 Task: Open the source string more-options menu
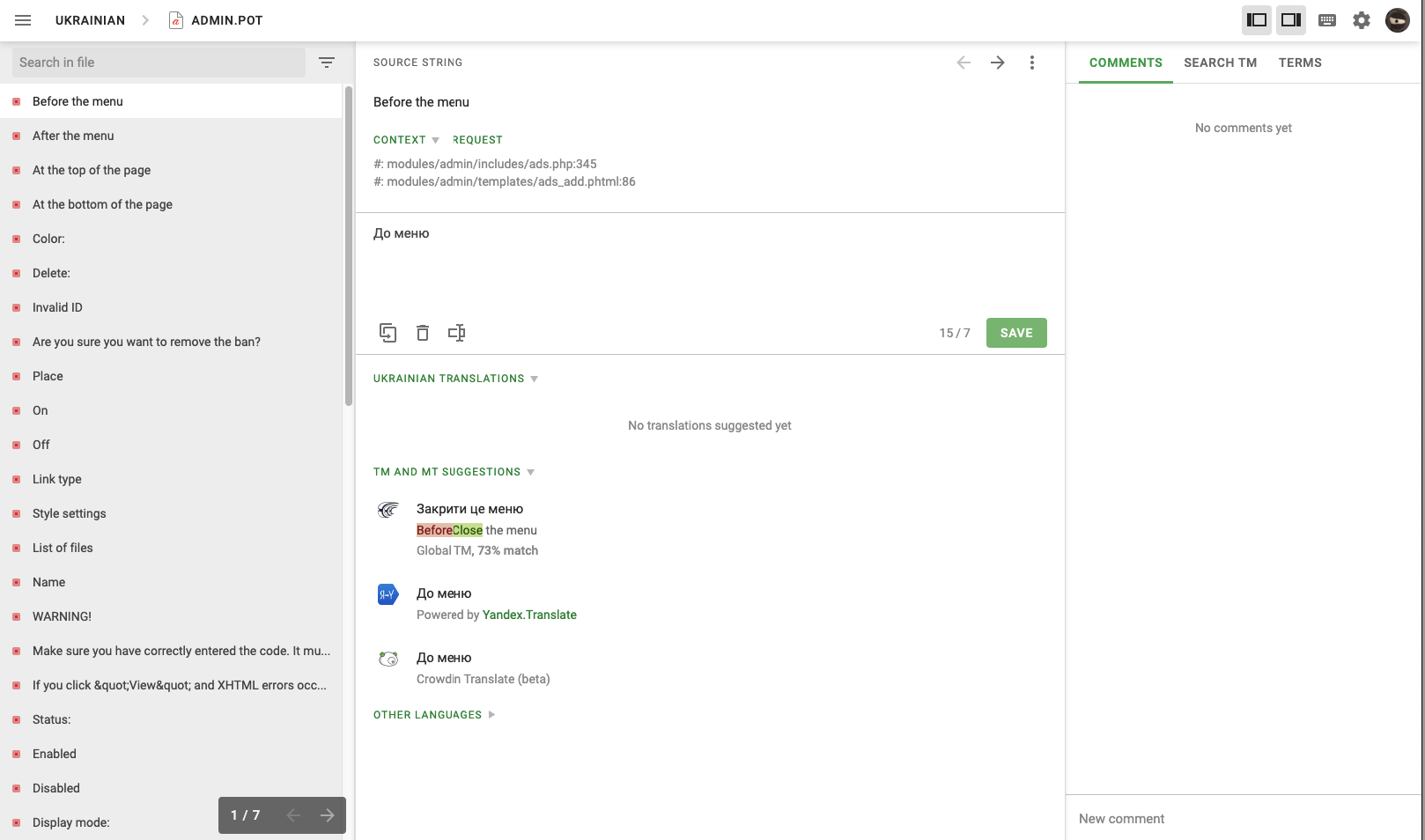click(x=1032, y=63)
